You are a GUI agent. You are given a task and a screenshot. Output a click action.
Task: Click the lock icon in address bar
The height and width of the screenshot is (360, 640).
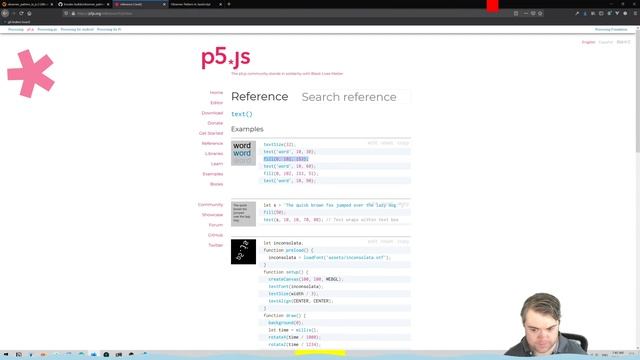pos(73,13)
